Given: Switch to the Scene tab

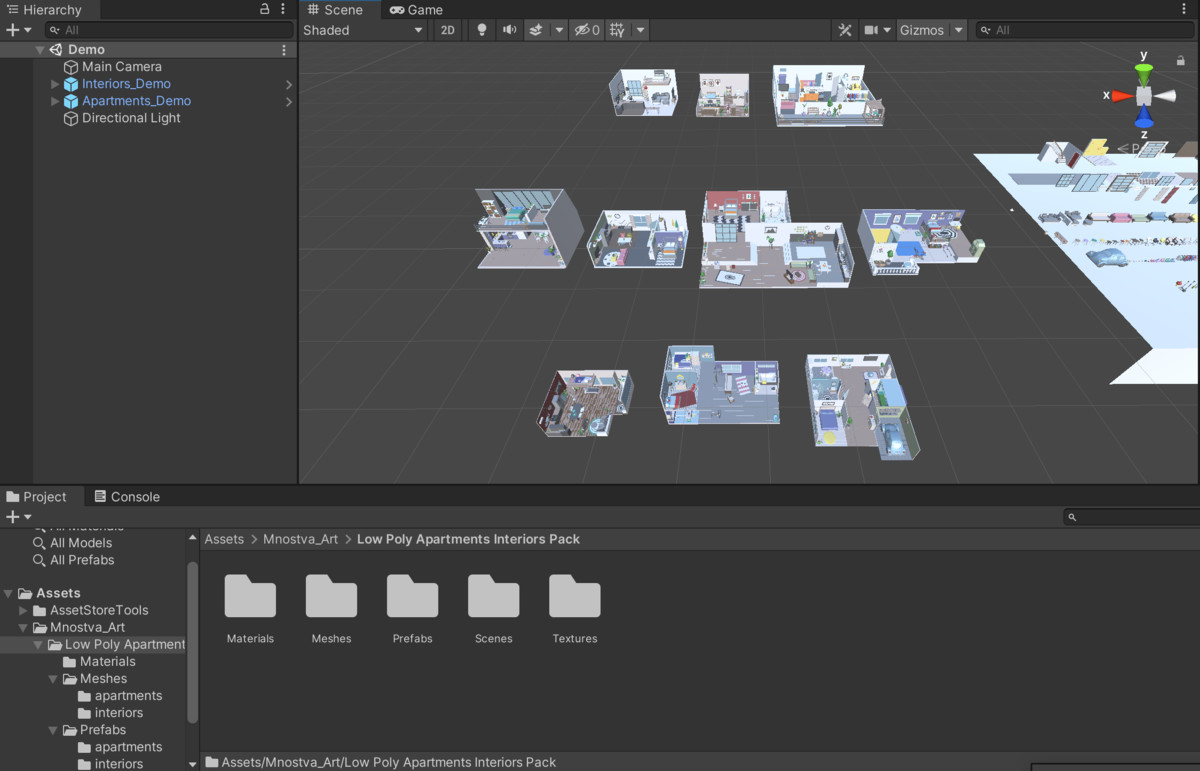Looking at the screenshot, I should 335,10.
